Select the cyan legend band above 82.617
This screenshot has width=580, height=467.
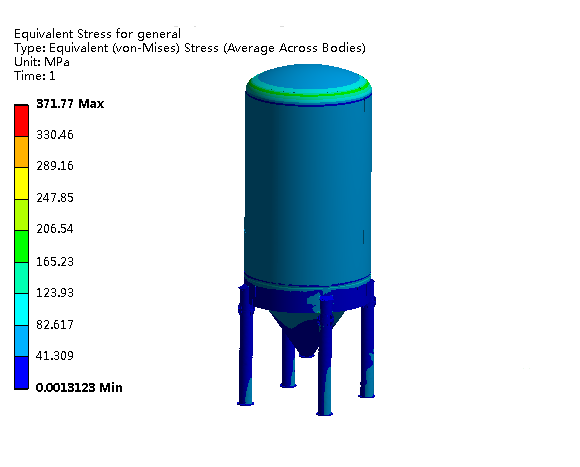coord(21,309)
